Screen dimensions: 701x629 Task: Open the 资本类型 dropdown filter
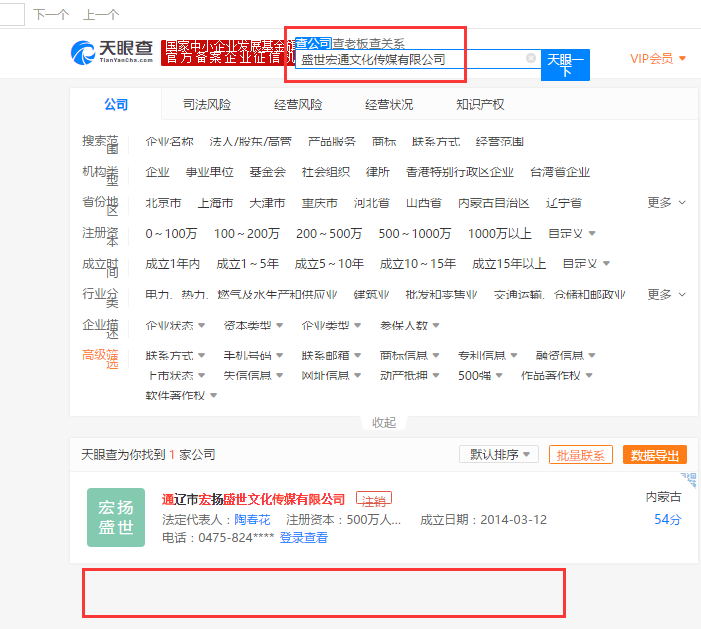pos(253,325)
